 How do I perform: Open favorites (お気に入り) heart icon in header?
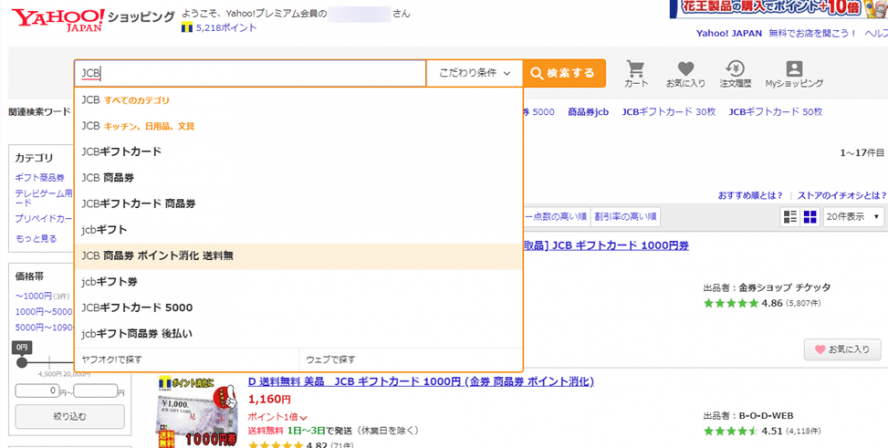pyautogui.click(x=685, y=74)
